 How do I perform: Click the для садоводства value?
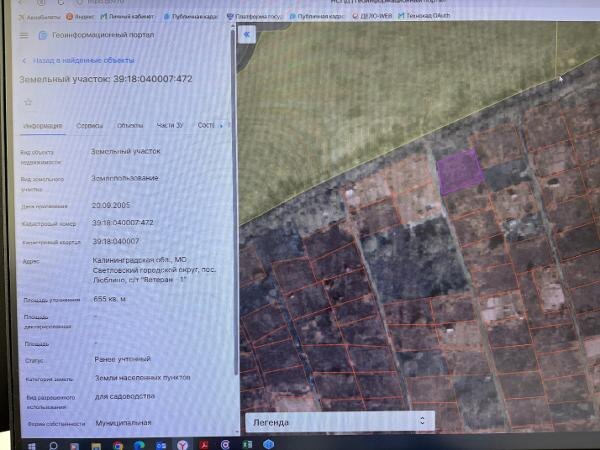pyautogui.click(x=125, y=396)
